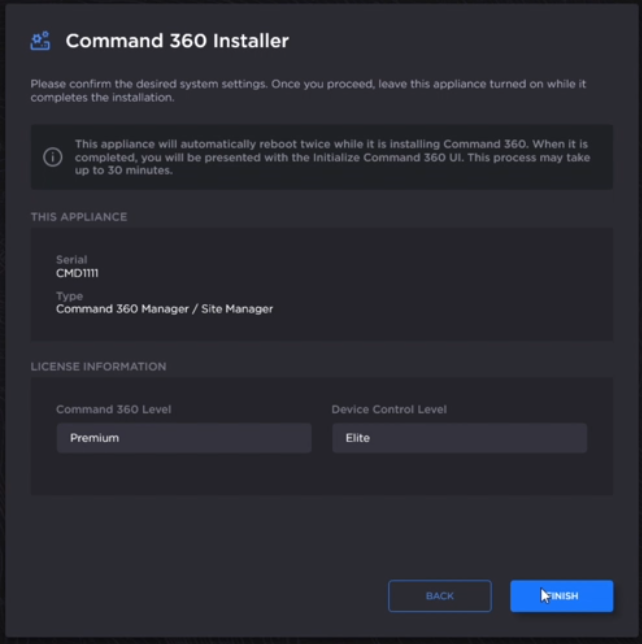Viewport: 642px width, 644px height.
Task: Select the Device Control Level Elite field
Action: 459,438
